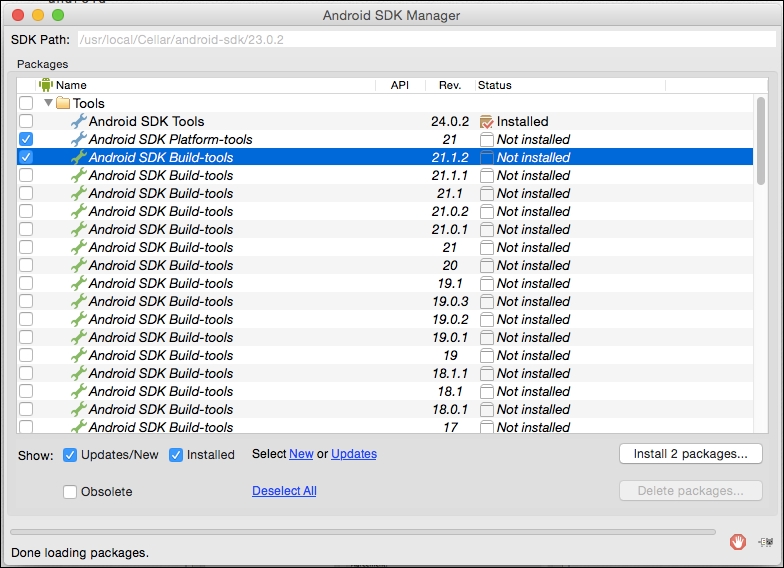Screen dimensions: 784x568
Task: Click Not installed status icon for Build-tools 21.1.2
Action: pyautogui.click(x=486, y=158)
